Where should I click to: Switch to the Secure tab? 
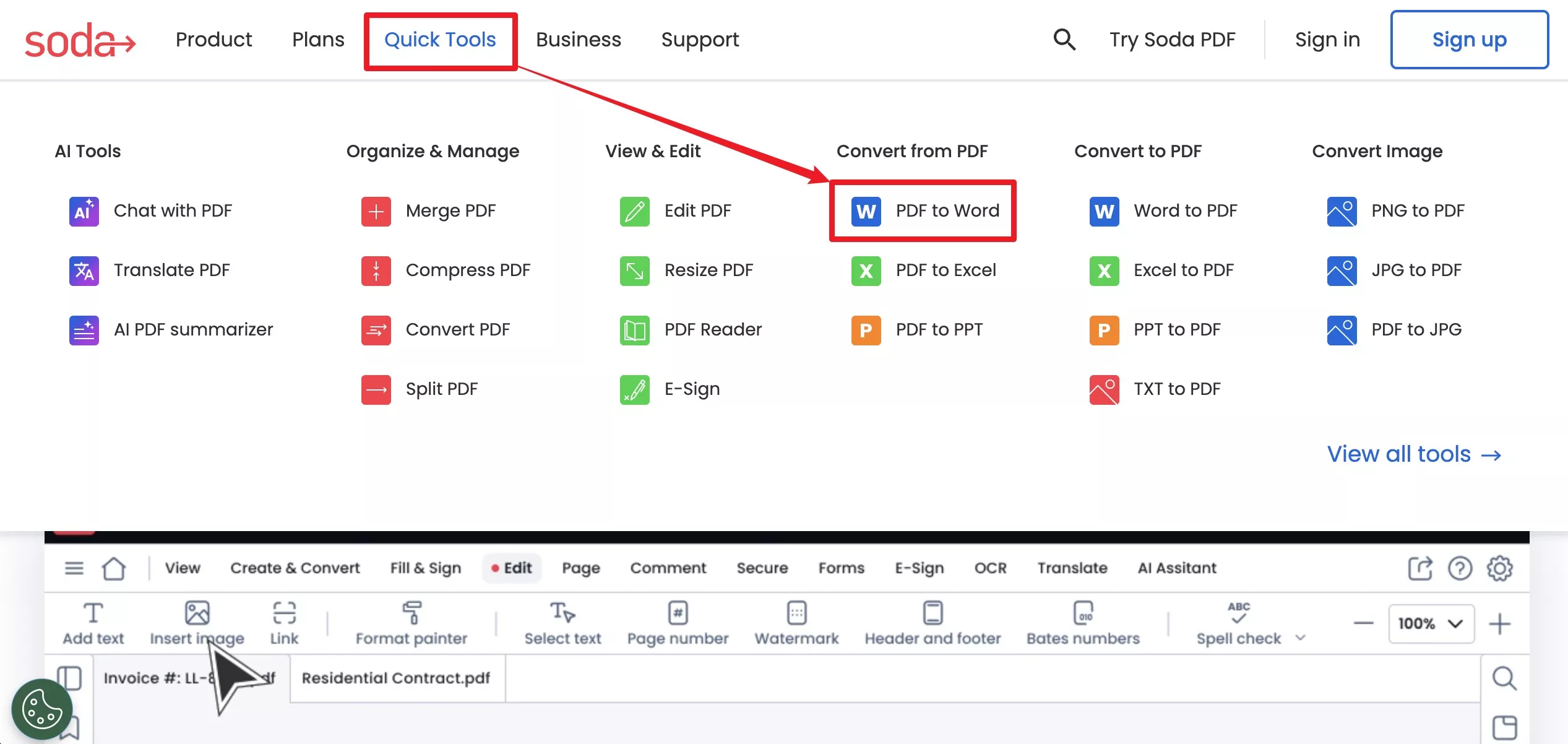(762, 568)
